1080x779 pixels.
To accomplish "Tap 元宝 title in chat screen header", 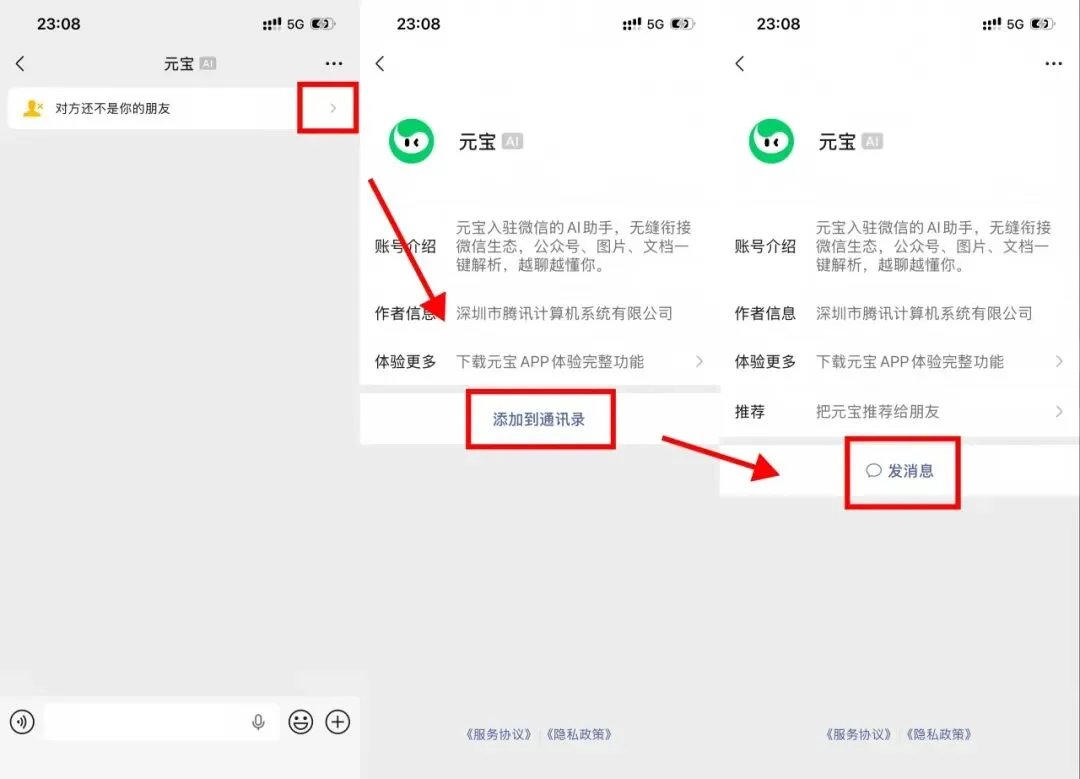I will (x=179, y=64).
